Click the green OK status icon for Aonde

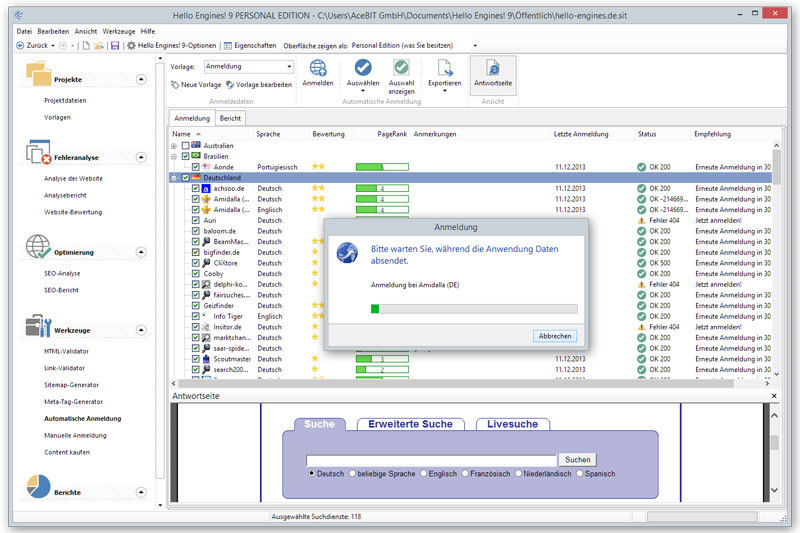pos(642,167)
